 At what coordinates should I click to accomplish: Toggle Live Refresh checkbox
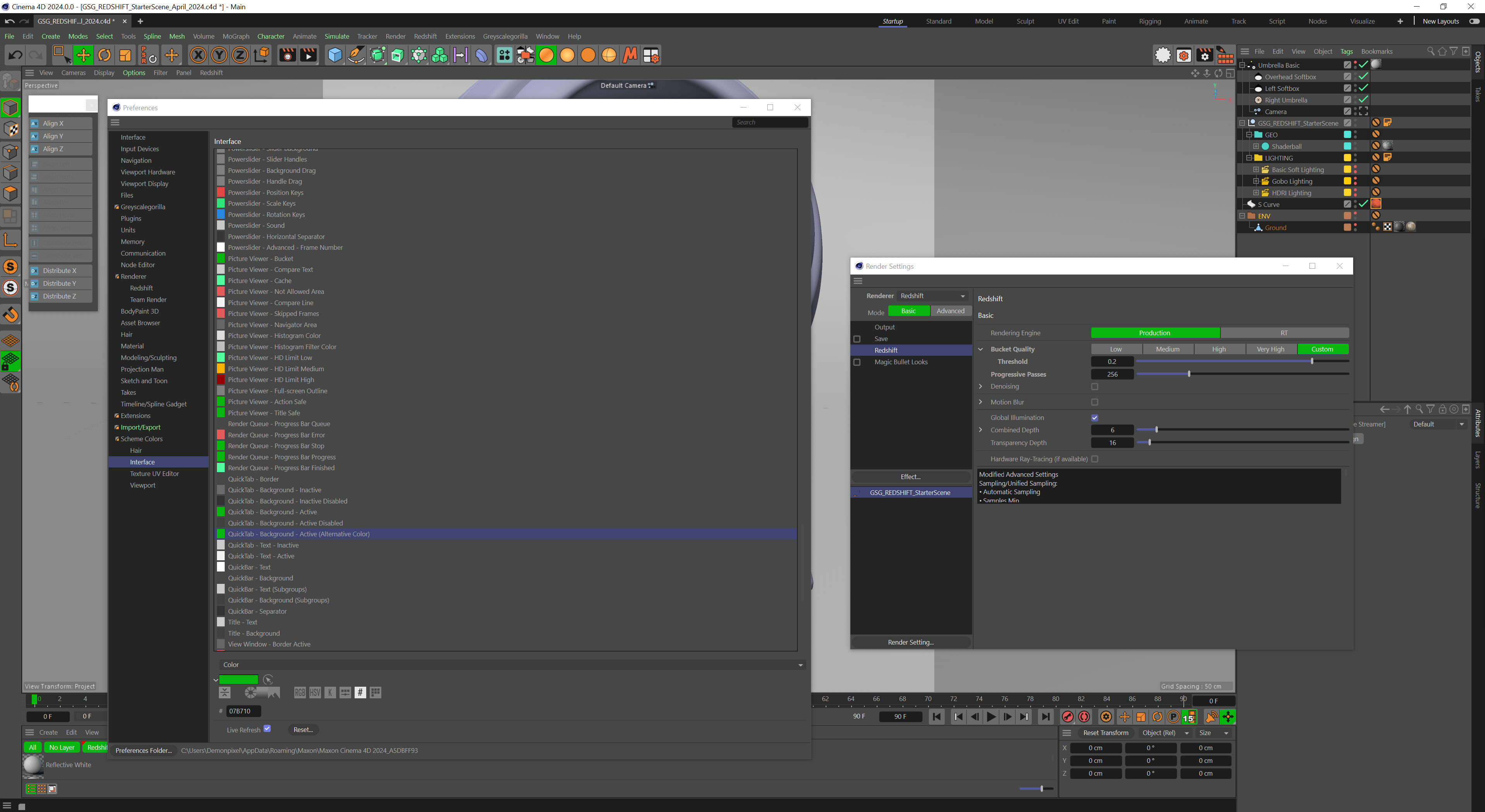268,729
